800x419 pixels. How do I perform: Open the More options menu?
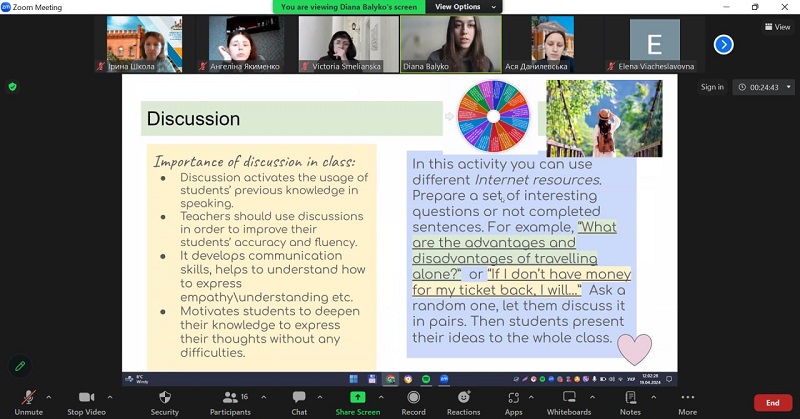(x=687, y=403)
